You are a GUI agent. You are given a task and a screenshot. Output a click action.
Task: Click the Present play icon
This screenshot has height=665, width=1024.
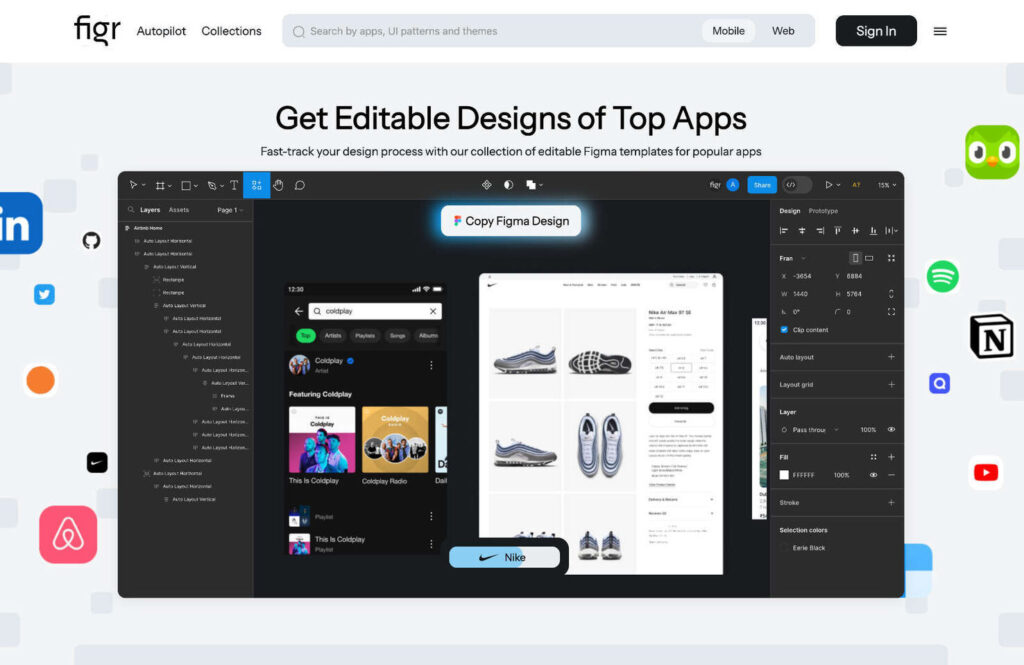pyautogui.click(x=829, y=185)
